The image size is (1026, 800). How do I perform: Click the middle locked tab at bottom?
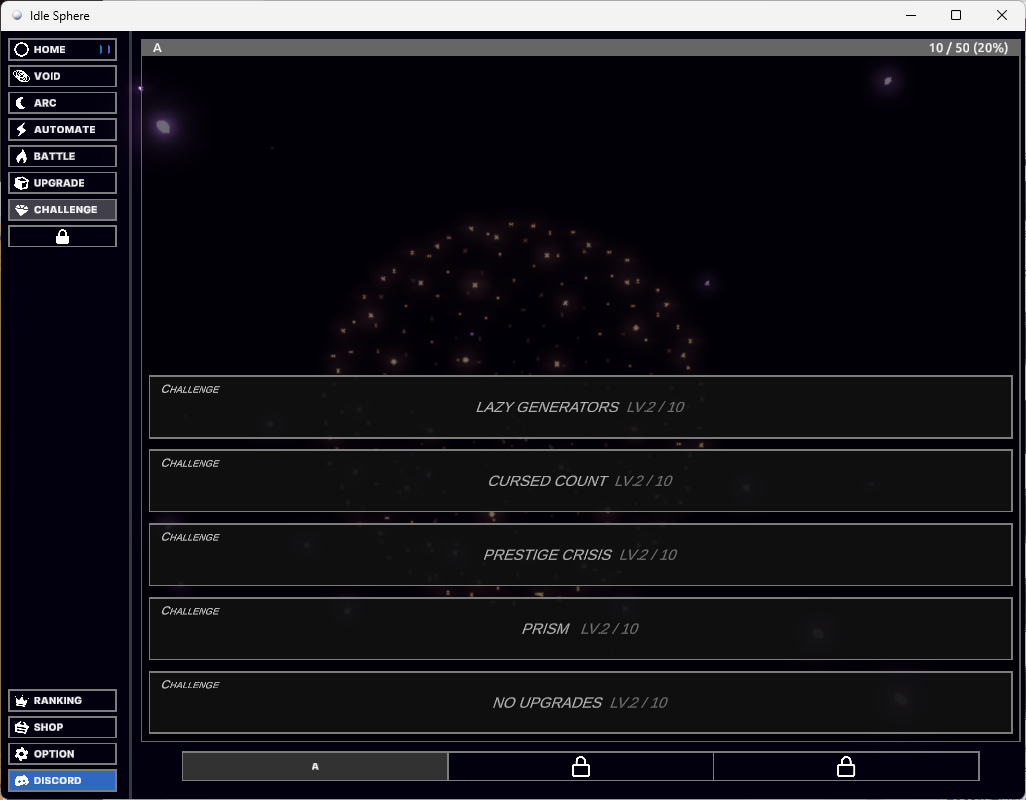click(x=580, y=766)
